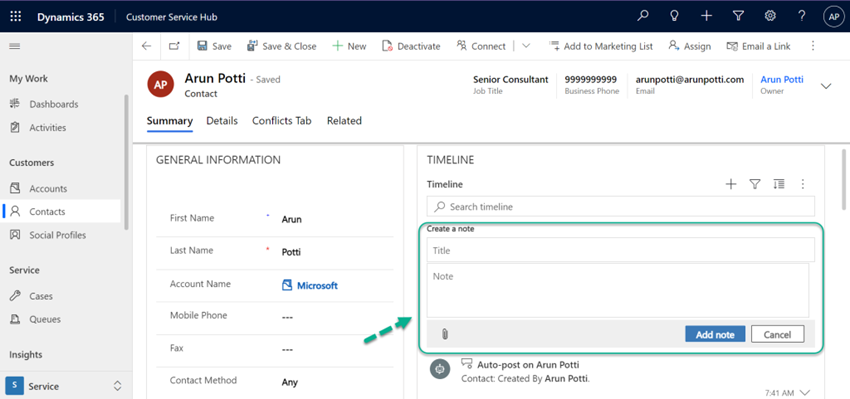Viewport: 850px width, 399px height.
Task: Open the Related tab
Action: (x=344, y=121)
